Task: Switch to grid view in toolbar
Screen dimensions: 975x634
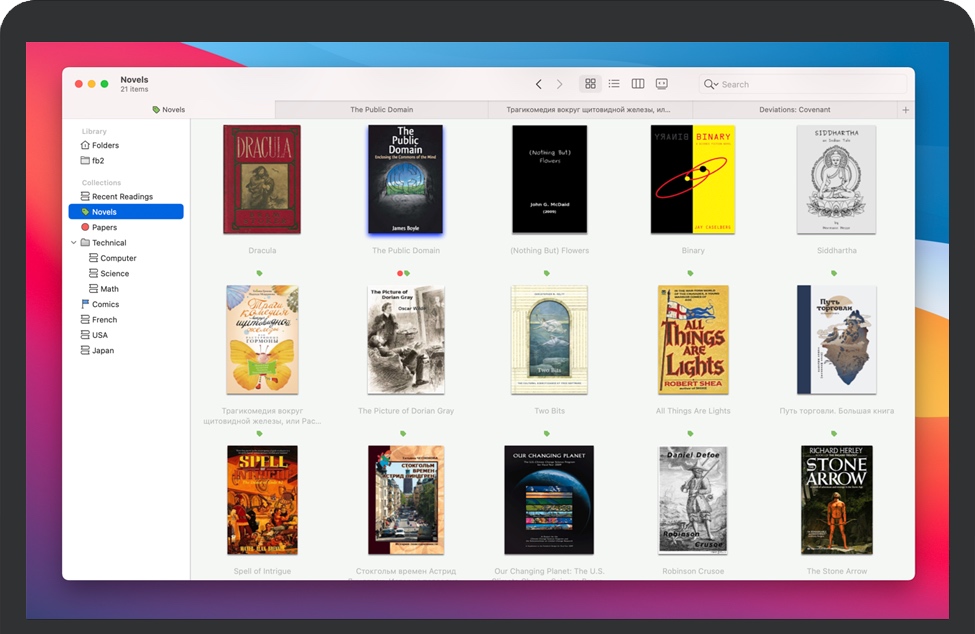Action: coord(590,84)
